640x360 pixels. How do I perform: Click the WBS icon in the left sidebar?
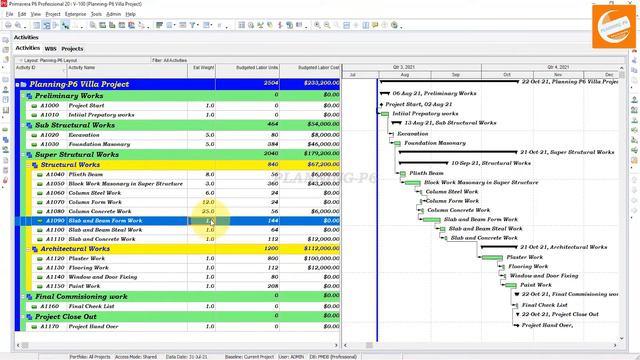(x=5, y=140)
